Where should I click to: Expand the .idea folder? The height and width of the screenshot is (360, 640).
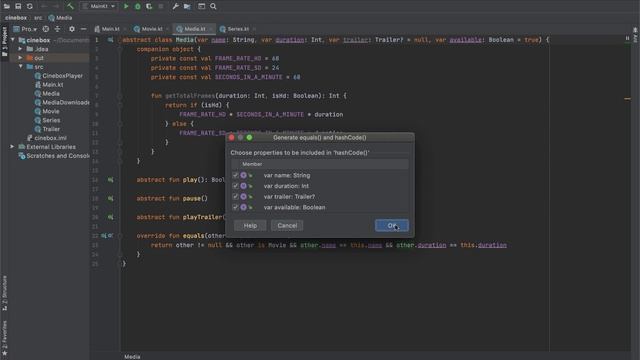[20, 49]
